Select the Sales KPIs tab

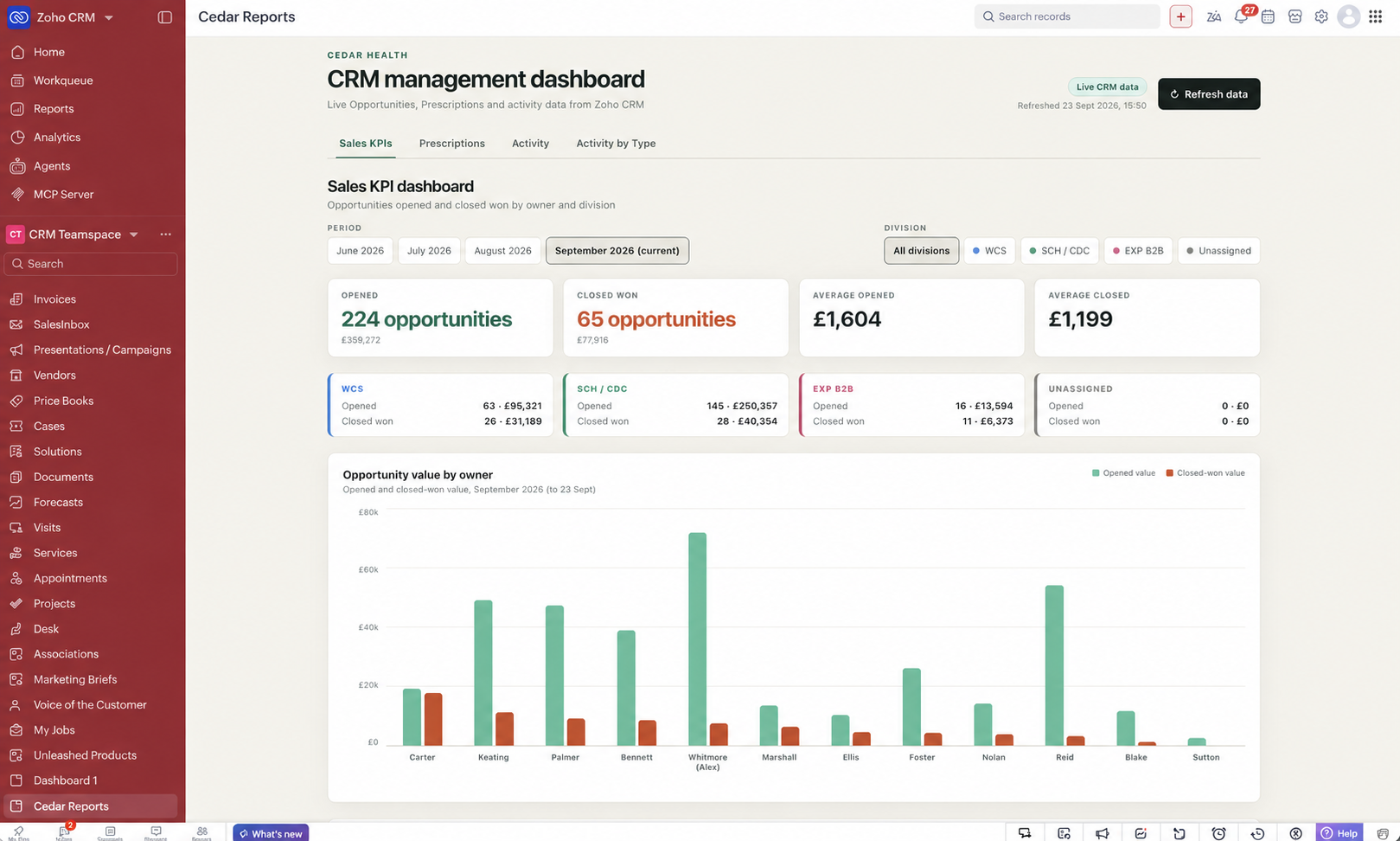(365, 144)
